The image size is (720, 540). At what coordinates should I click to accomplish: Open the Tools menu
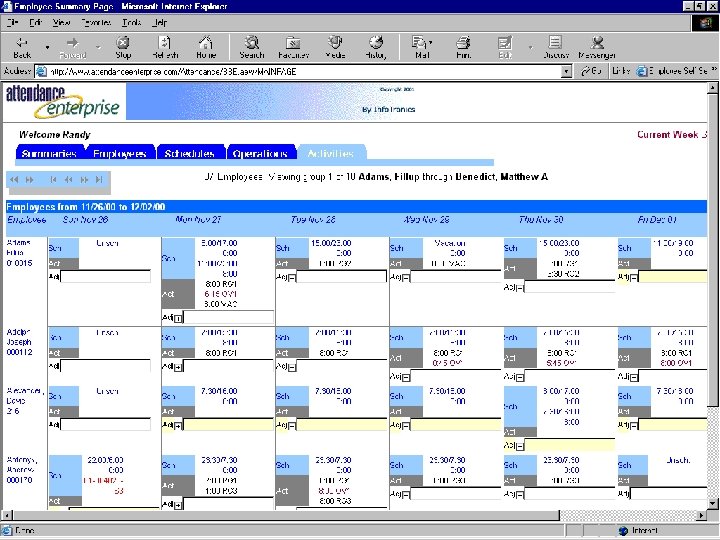tap(131, 22)
